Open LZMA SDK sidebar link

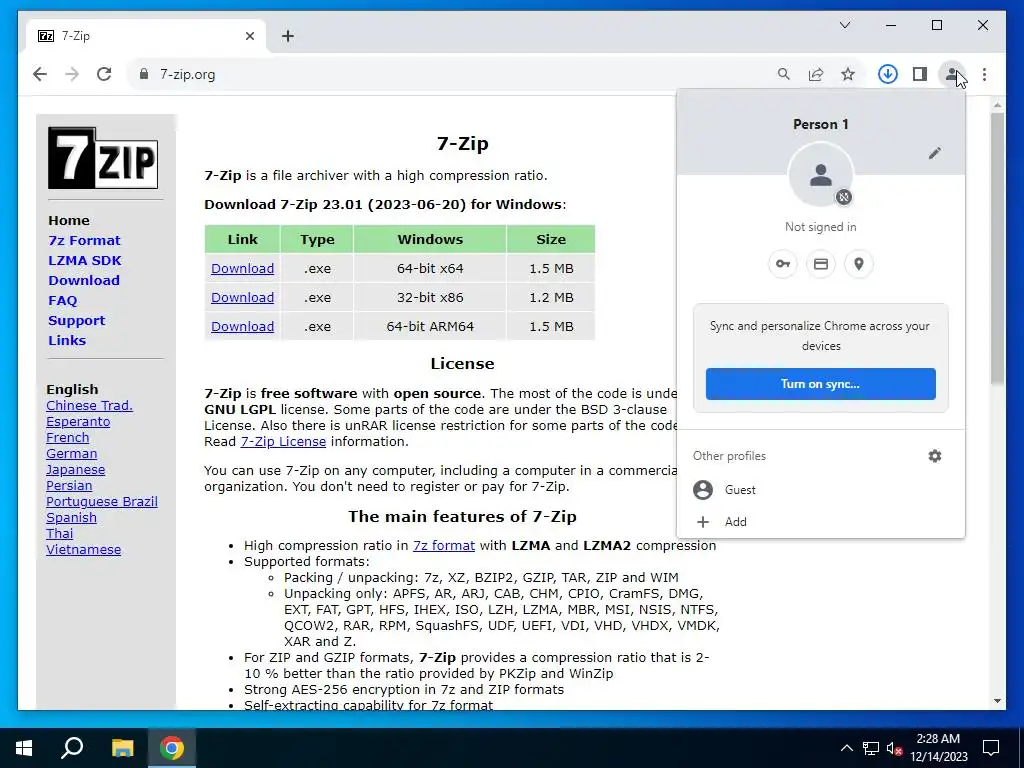(85, 261)
